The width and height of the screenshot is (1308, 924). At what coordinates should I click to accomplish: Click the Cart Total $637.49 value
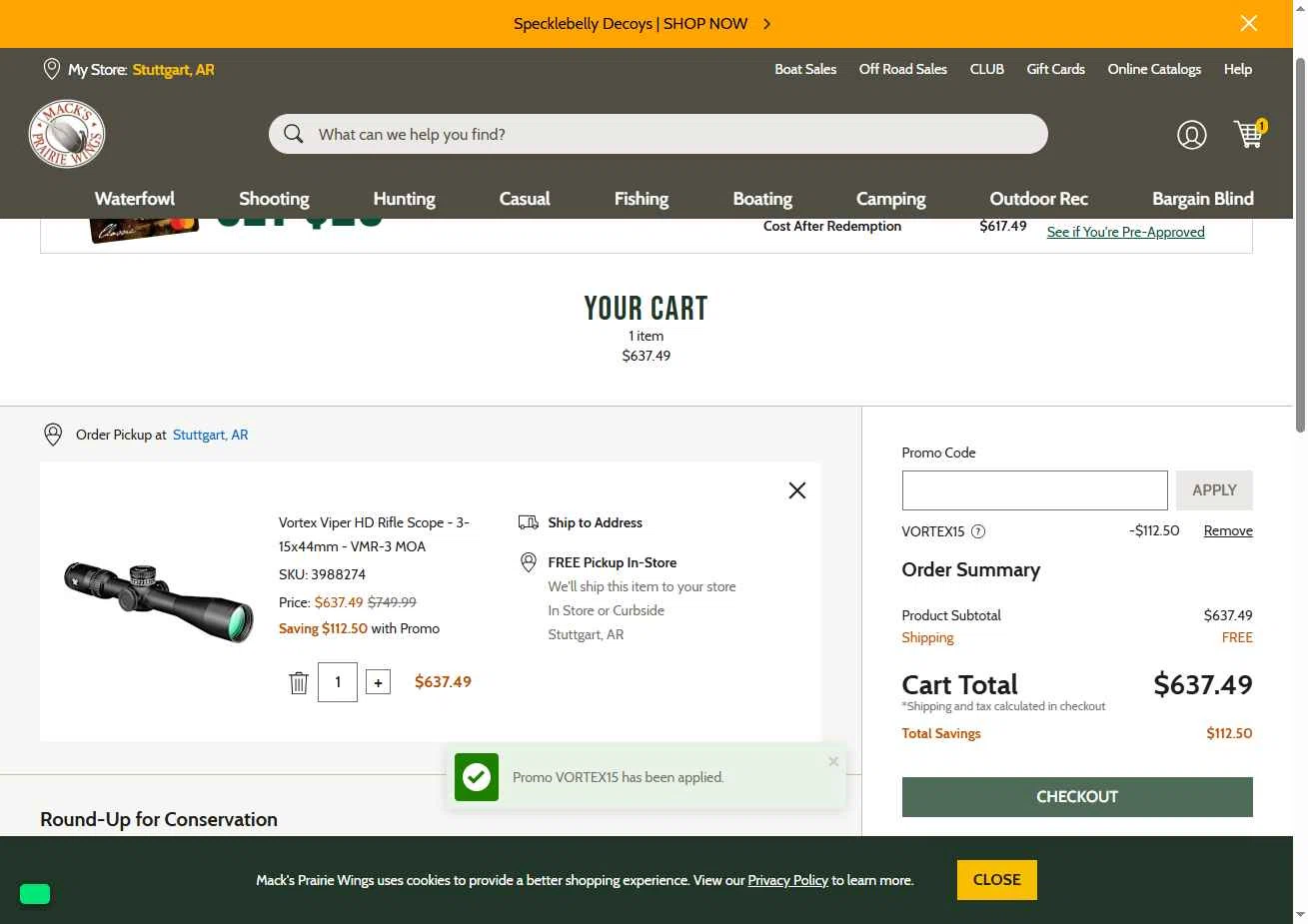[x=1203, y=684]
